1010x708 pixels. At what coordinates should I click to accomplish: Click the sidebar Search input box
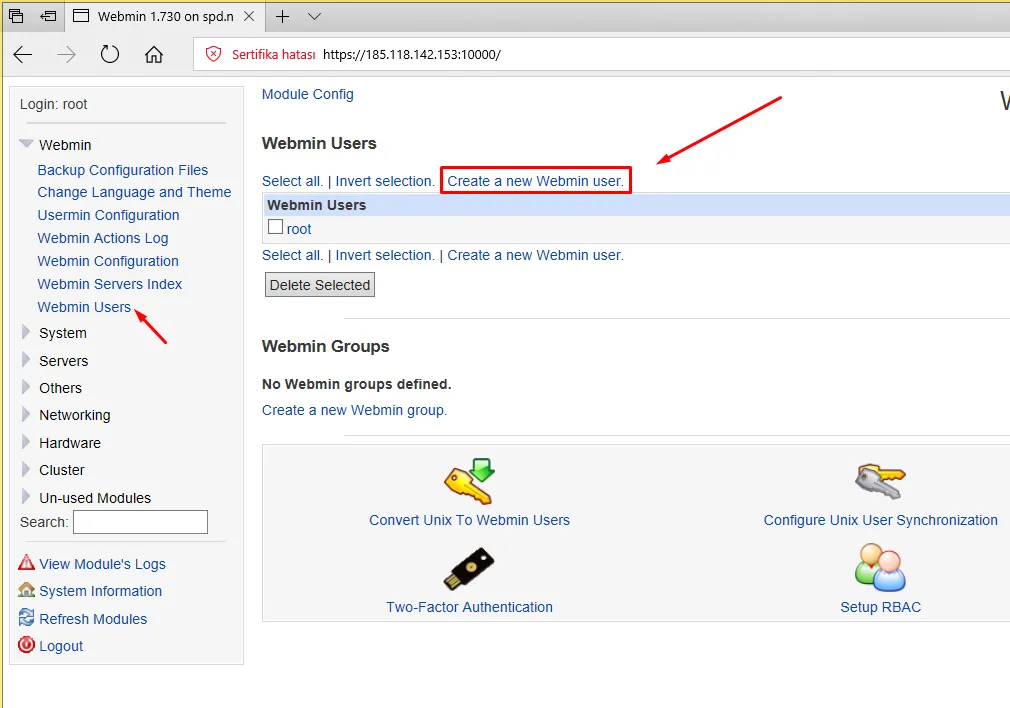point(140,522)
